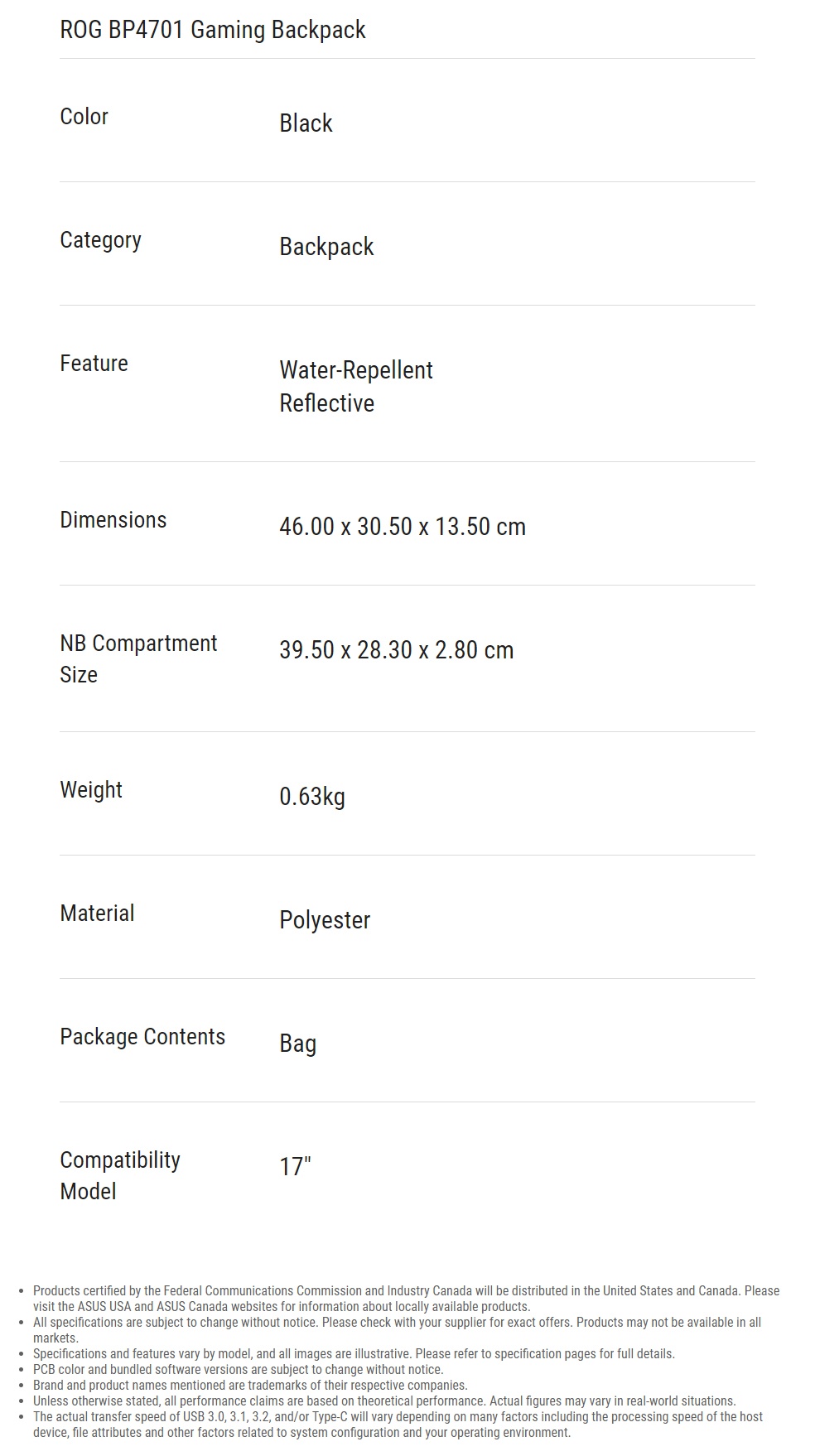Click the Category row label
This screenshot has width=815, height=1456.
pos(100,240)
